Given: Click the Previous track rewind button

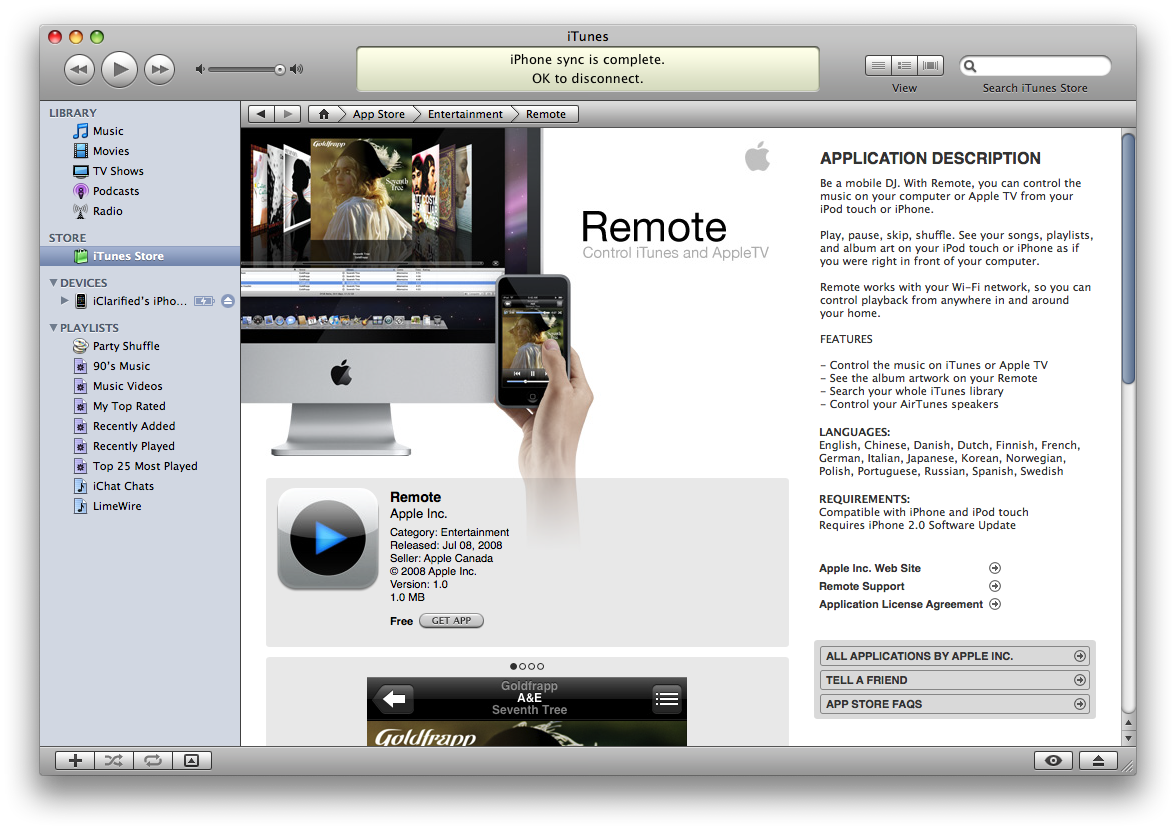Looking at the screenshot, I should coord(80,70).
